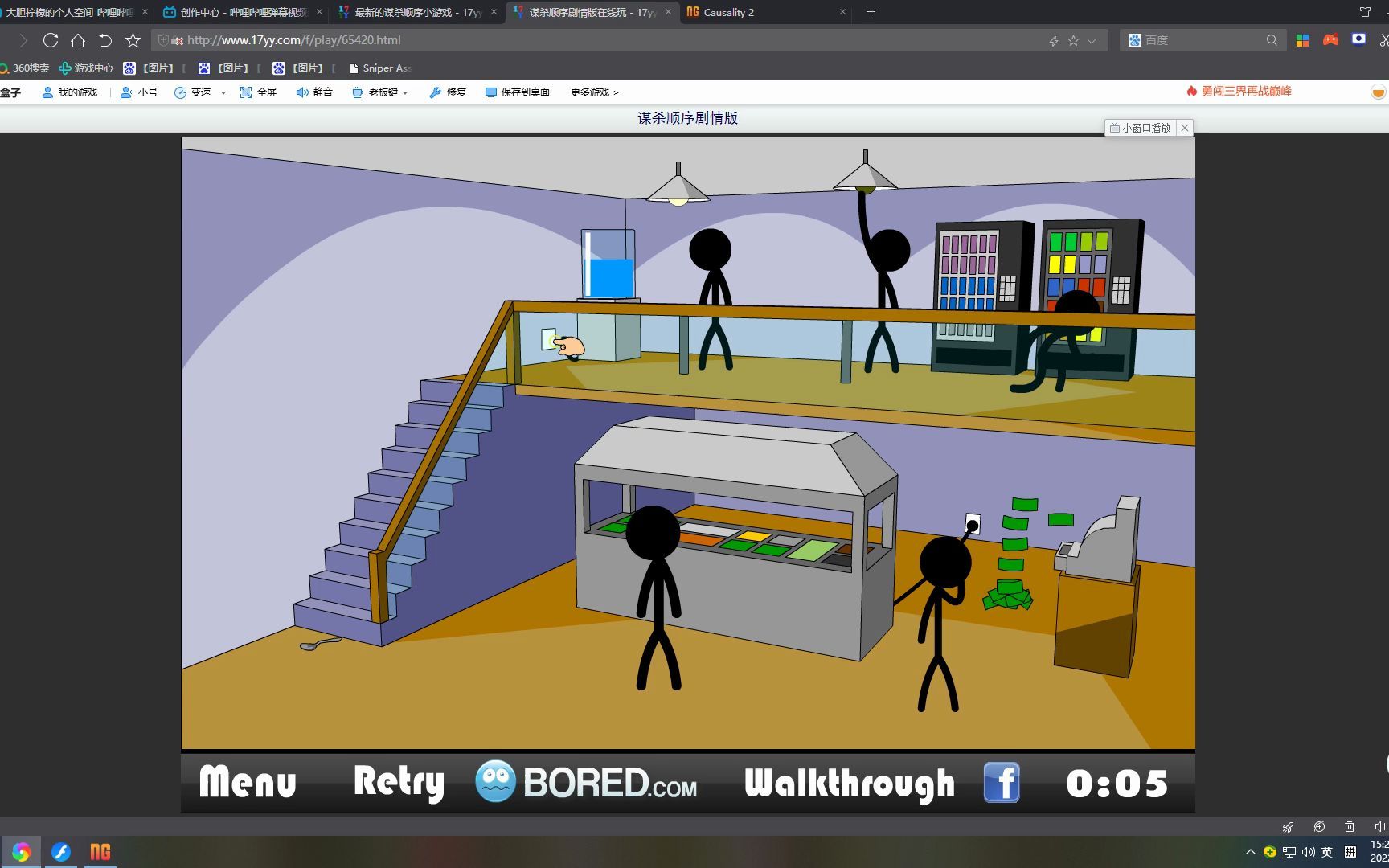Image resolution: width=1389 pixels, height=868 pixels.
Task: Click the volume icon in system tray
Action: pos(1308,852)
